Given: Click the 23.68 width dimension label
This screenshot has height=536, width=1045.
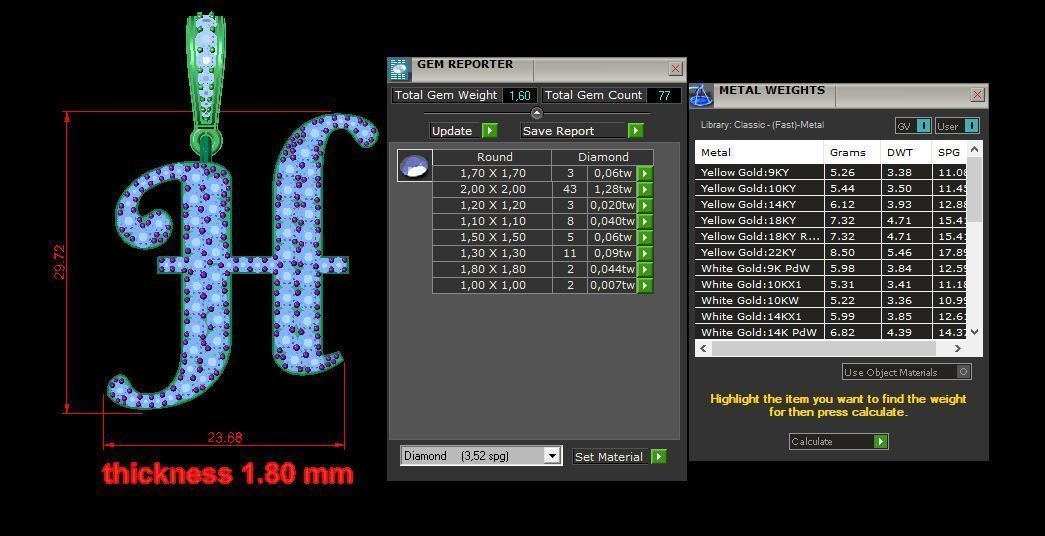Looking at the screenshot, I should click(x=225, y=438).
